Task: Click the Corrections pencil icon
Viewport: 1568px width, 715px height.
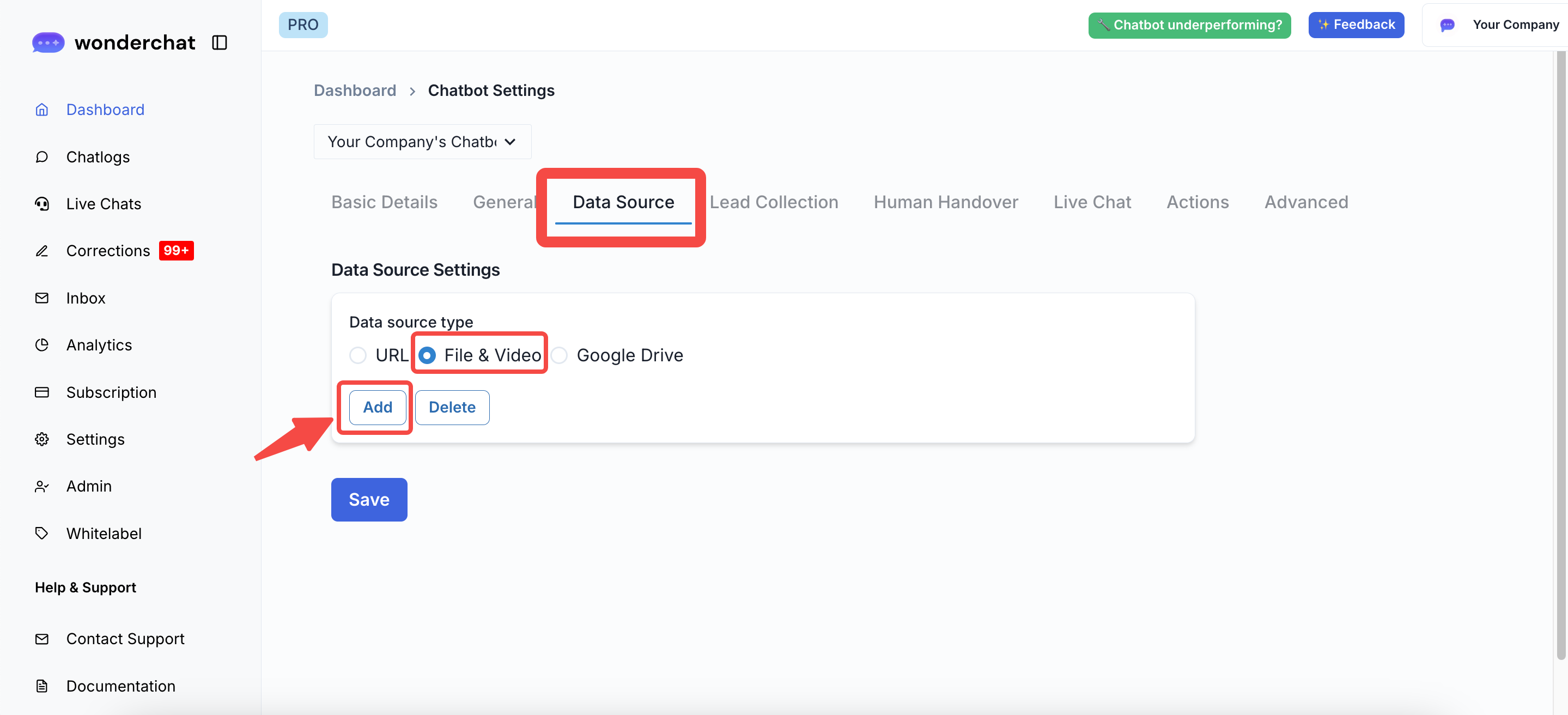Action: pos(41,251)
